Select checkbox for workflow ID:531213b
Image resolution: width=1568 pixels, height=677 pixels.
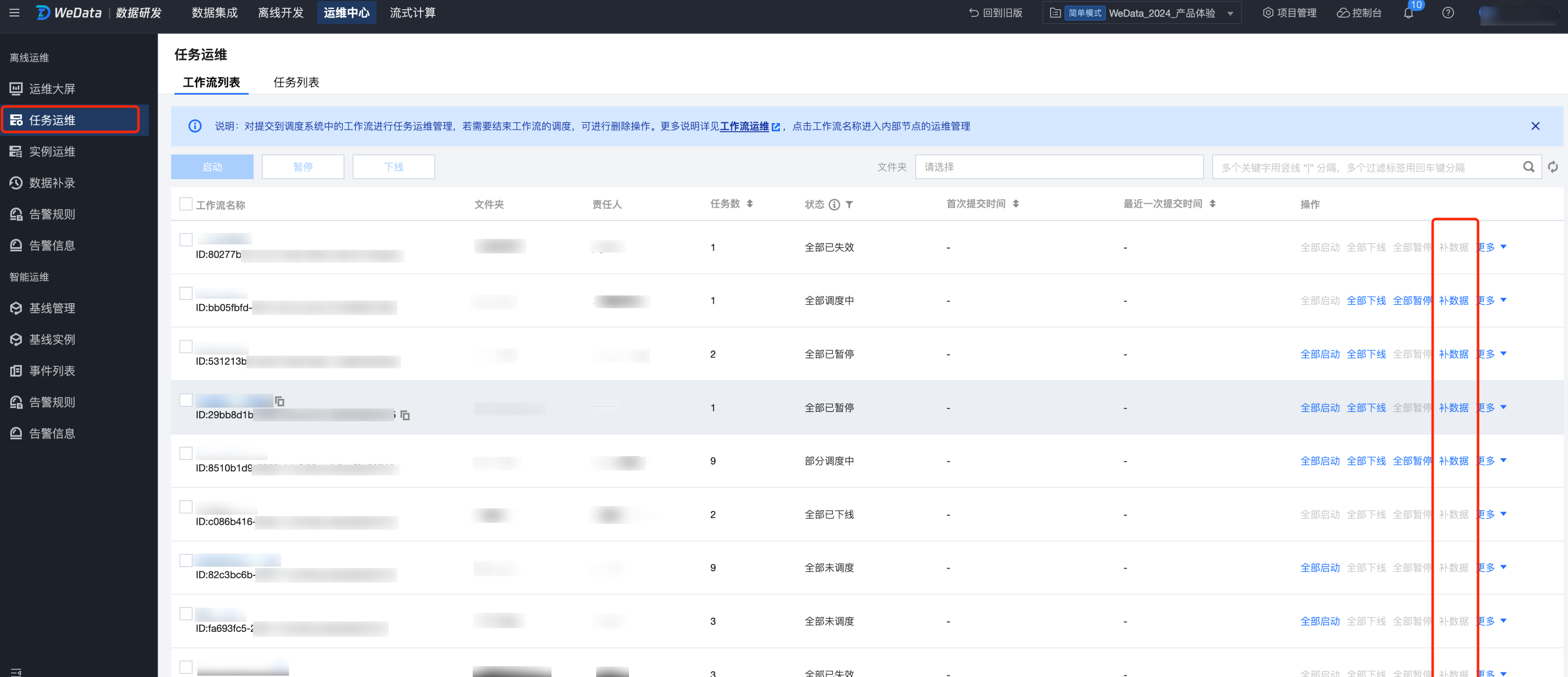click(186, 346)
